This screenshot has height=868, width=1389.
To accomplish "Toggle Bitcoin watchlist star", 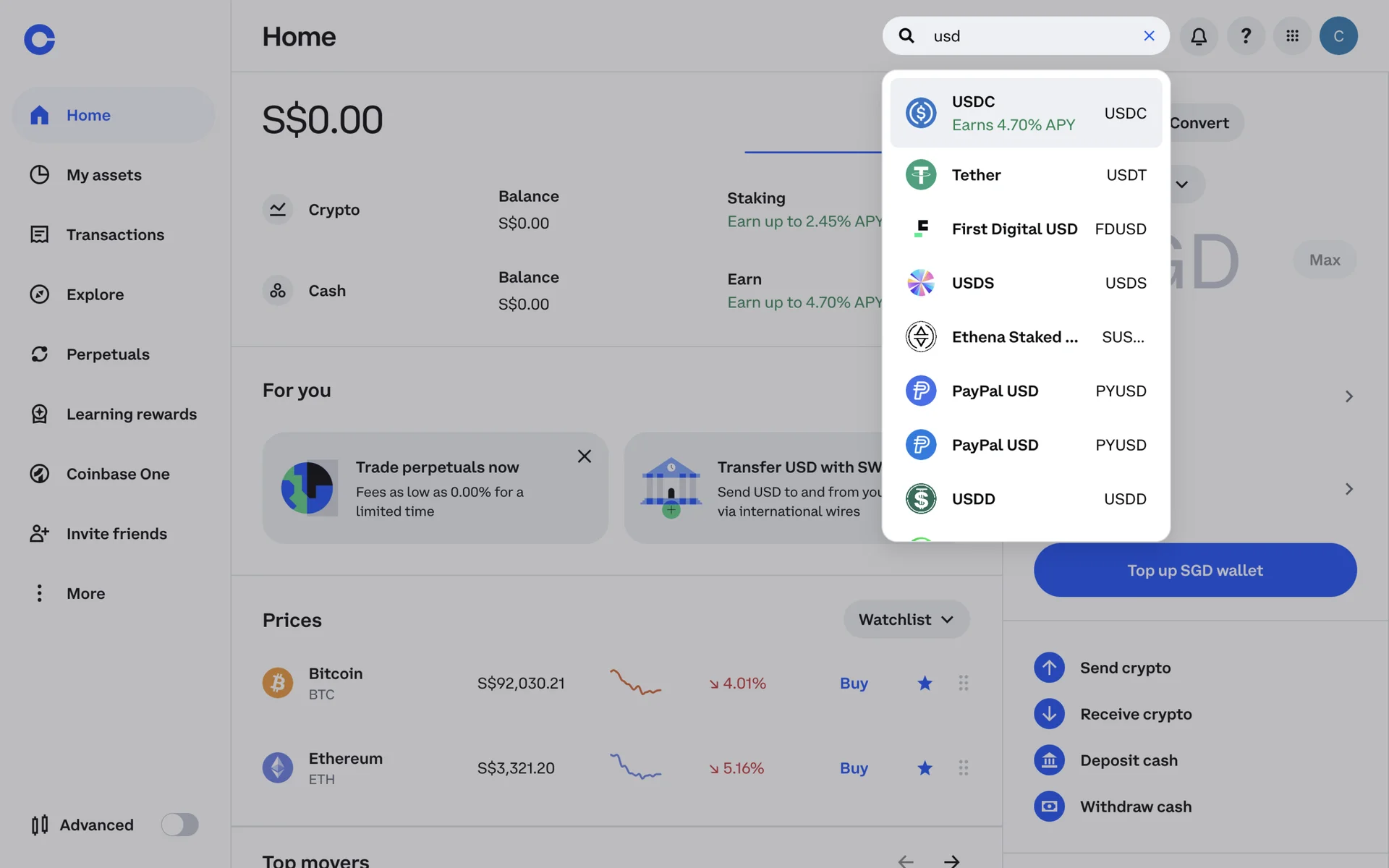I will click(x=925, y=683).
